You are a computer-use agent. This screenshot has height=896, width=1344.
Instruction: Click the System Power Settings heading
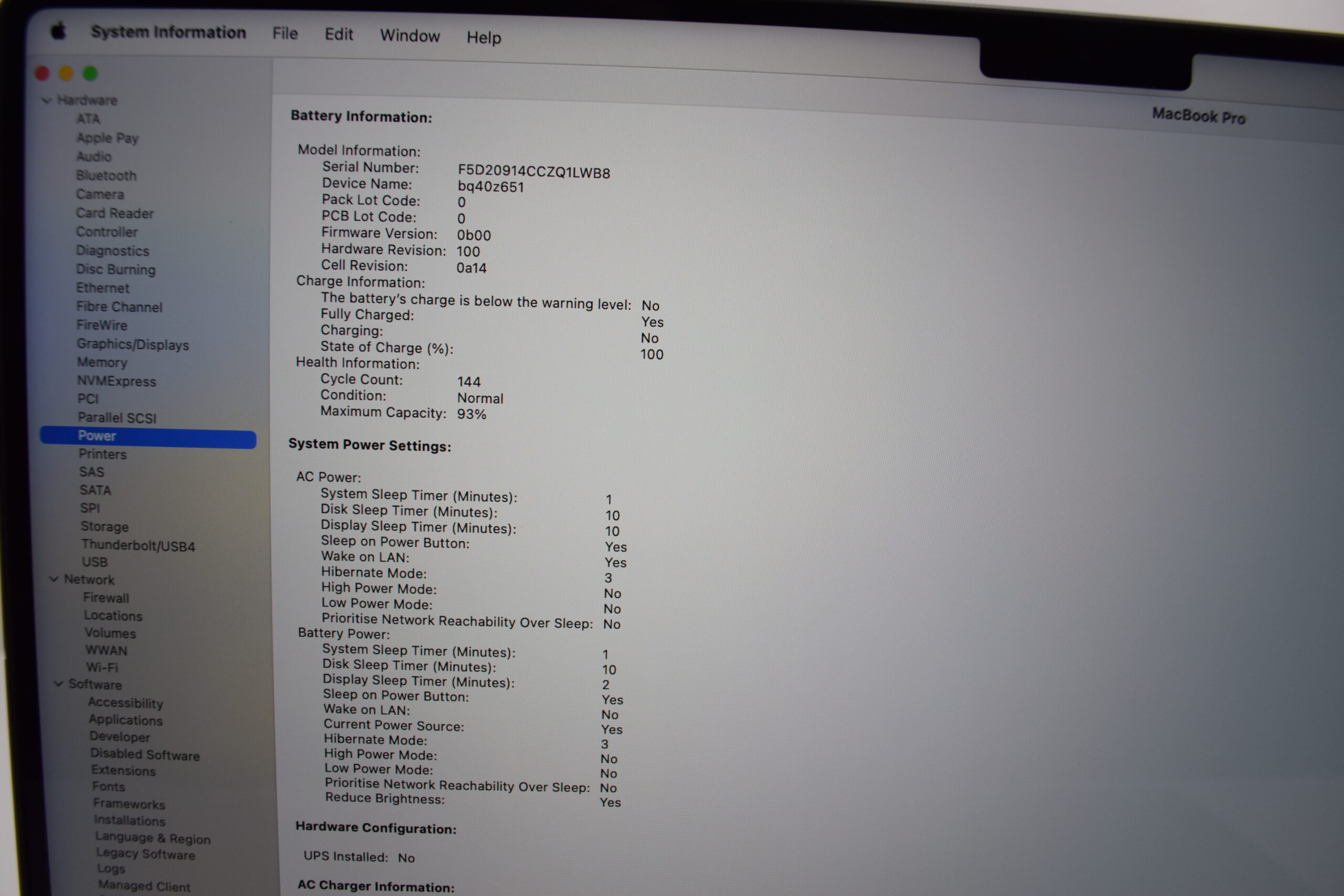tap(370, 445)
